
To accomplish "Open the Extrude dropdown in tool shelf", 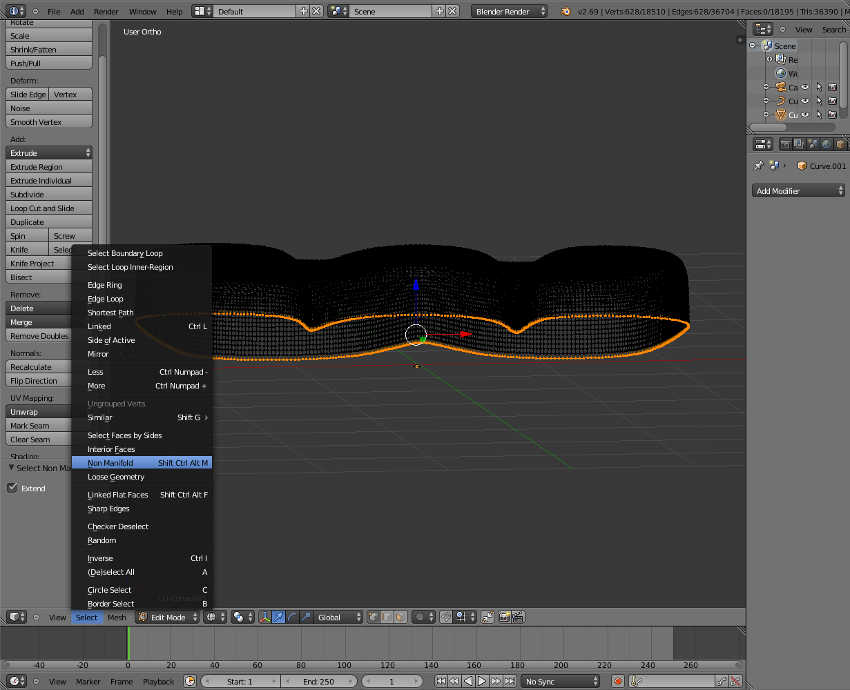I will [49, 153].
